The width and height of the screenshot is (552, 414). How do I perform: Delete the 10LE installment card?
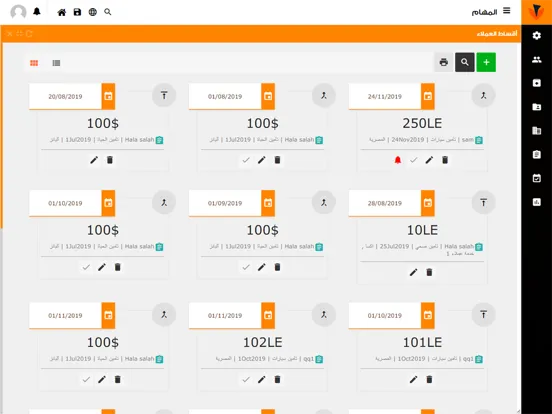pos(429,272)
